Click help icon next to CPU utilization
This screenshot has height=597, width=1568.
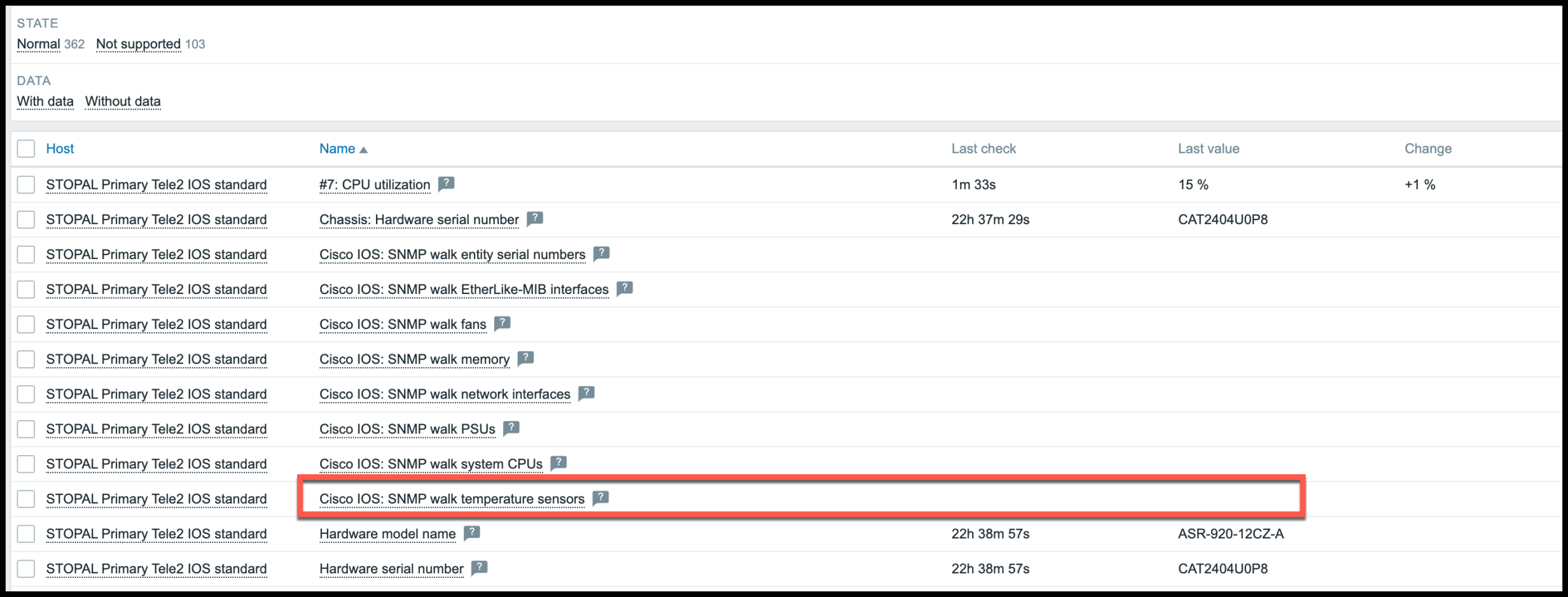(x=447, y=184)
